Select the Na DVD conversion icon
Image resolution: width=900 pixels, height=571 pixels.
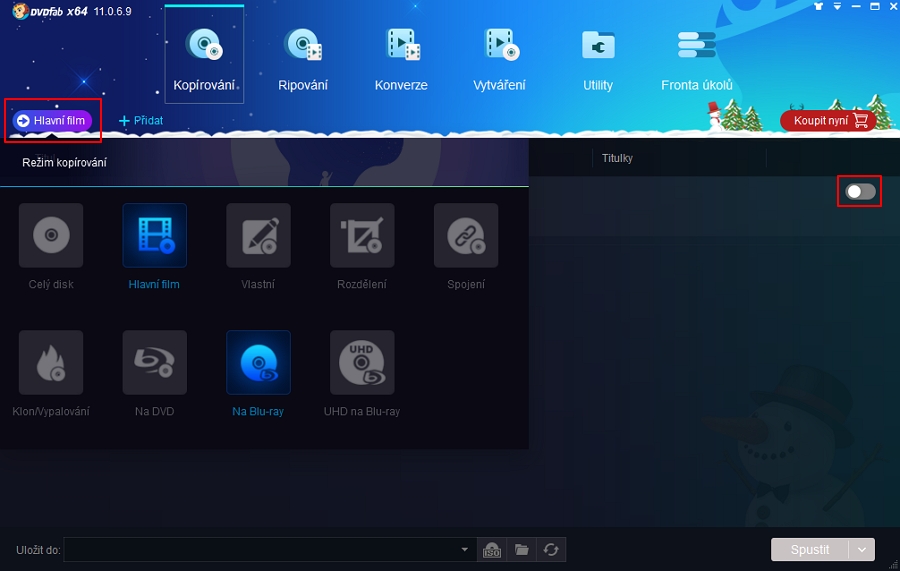(154, 362)
